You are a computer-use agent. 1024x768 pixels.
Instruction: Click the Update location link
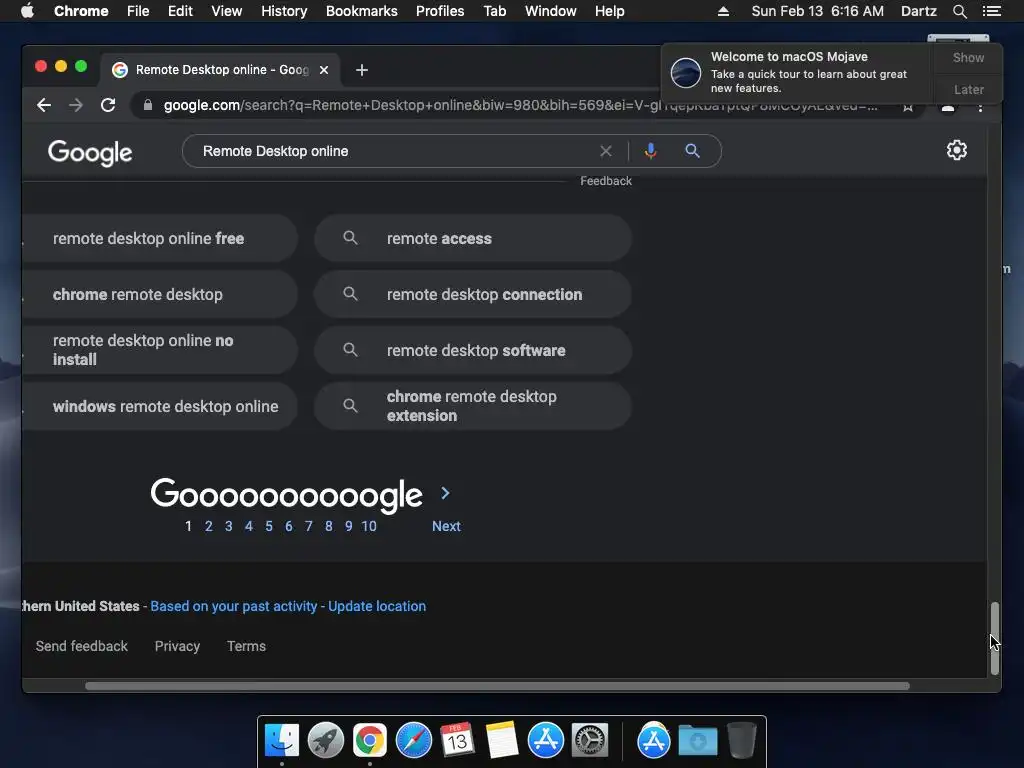tap(377, 606)
